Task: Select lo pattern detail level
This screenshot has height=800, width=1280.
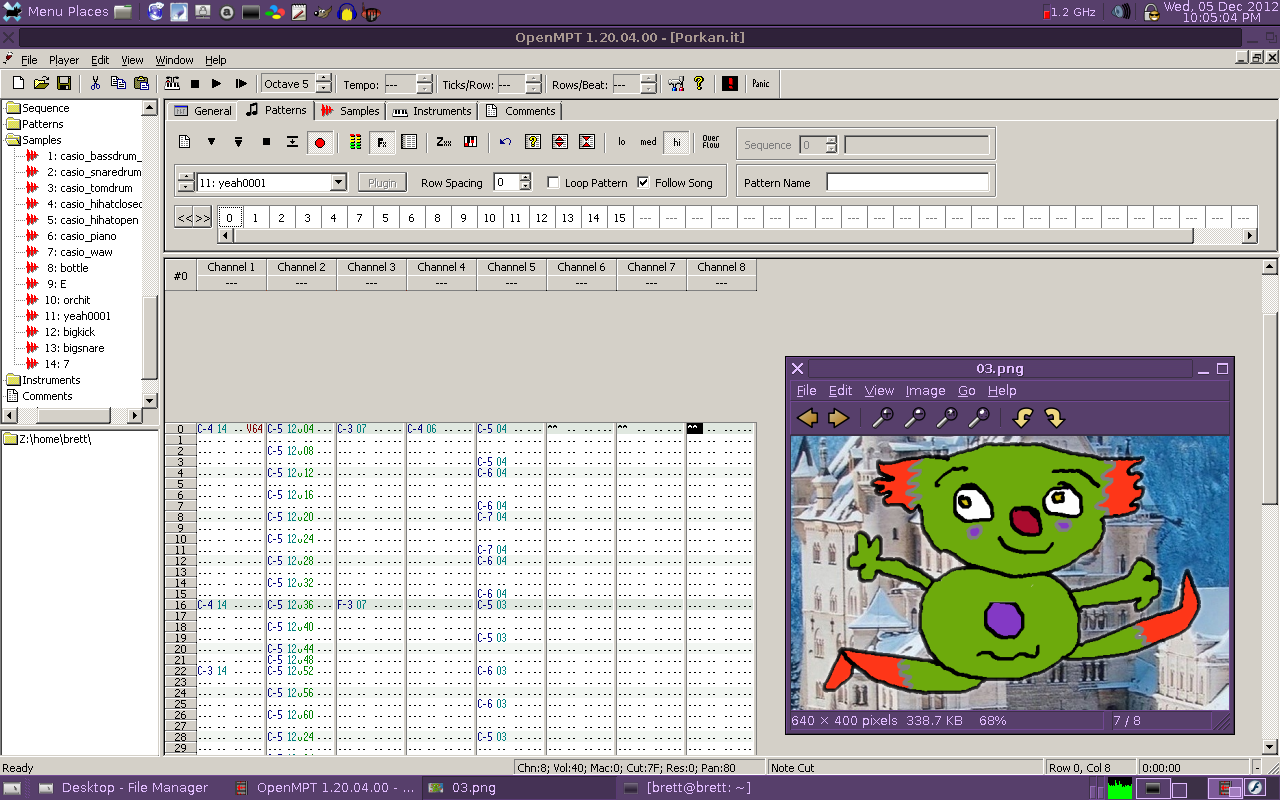Action: [x=621, y=142]
